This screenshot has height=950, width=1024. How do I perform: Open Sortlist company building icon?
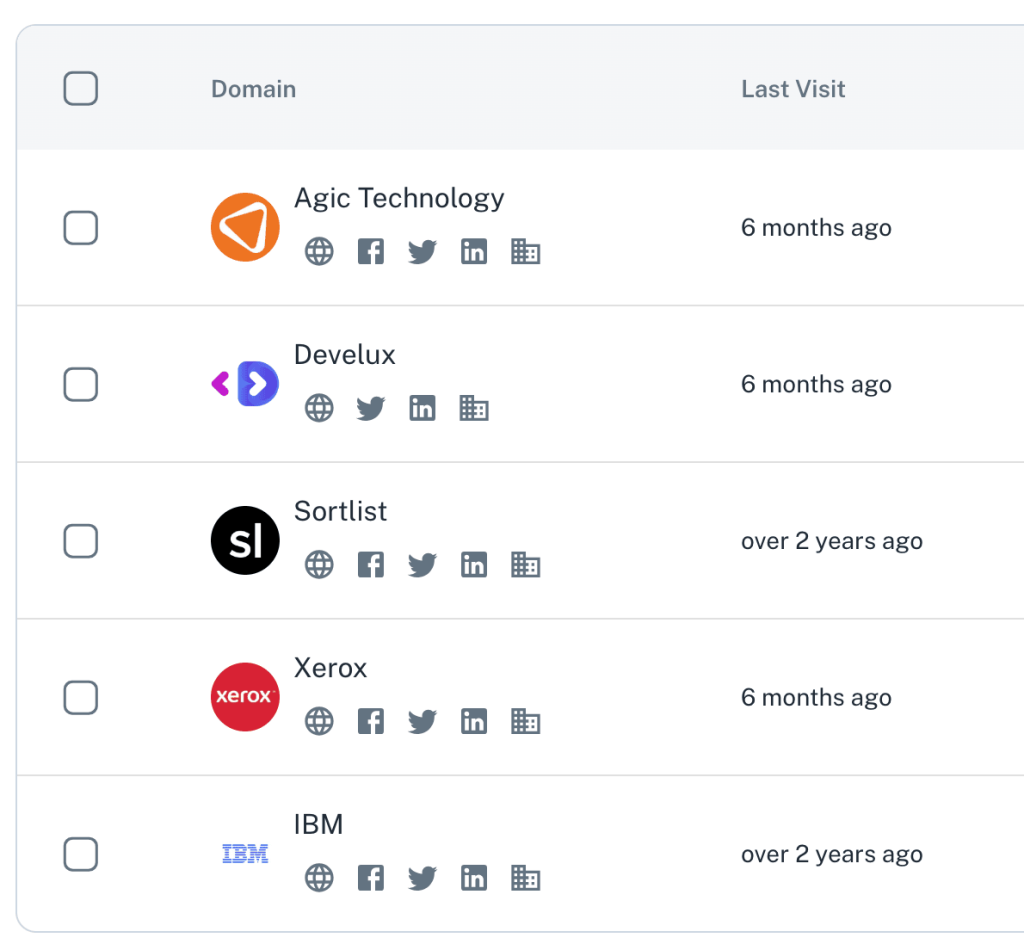[x=526, y=565]
